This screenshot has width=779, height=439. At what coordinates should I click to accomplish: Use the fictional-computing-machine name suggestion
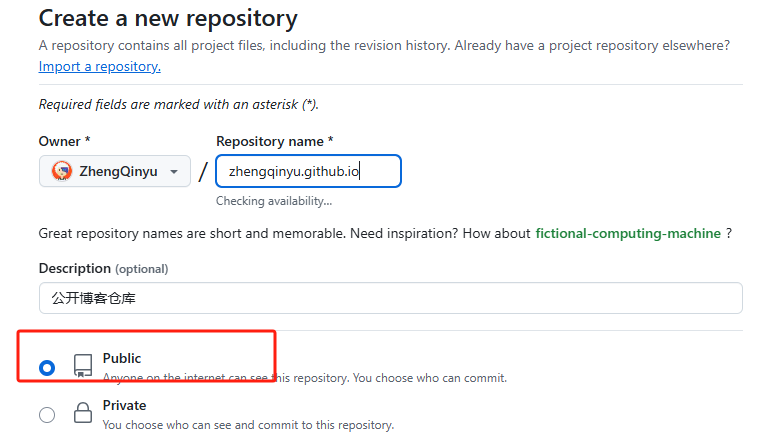628,233
